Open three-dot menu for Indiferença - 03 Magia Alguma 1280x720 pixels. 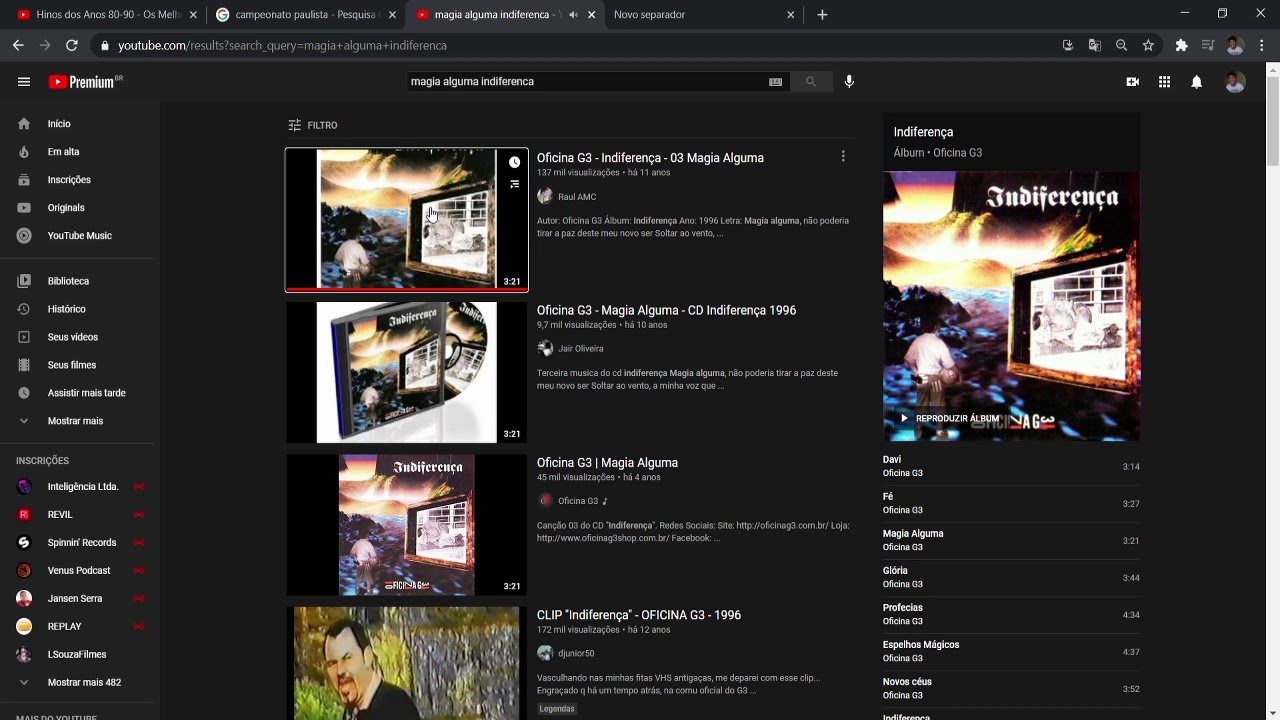click(843, 156)
